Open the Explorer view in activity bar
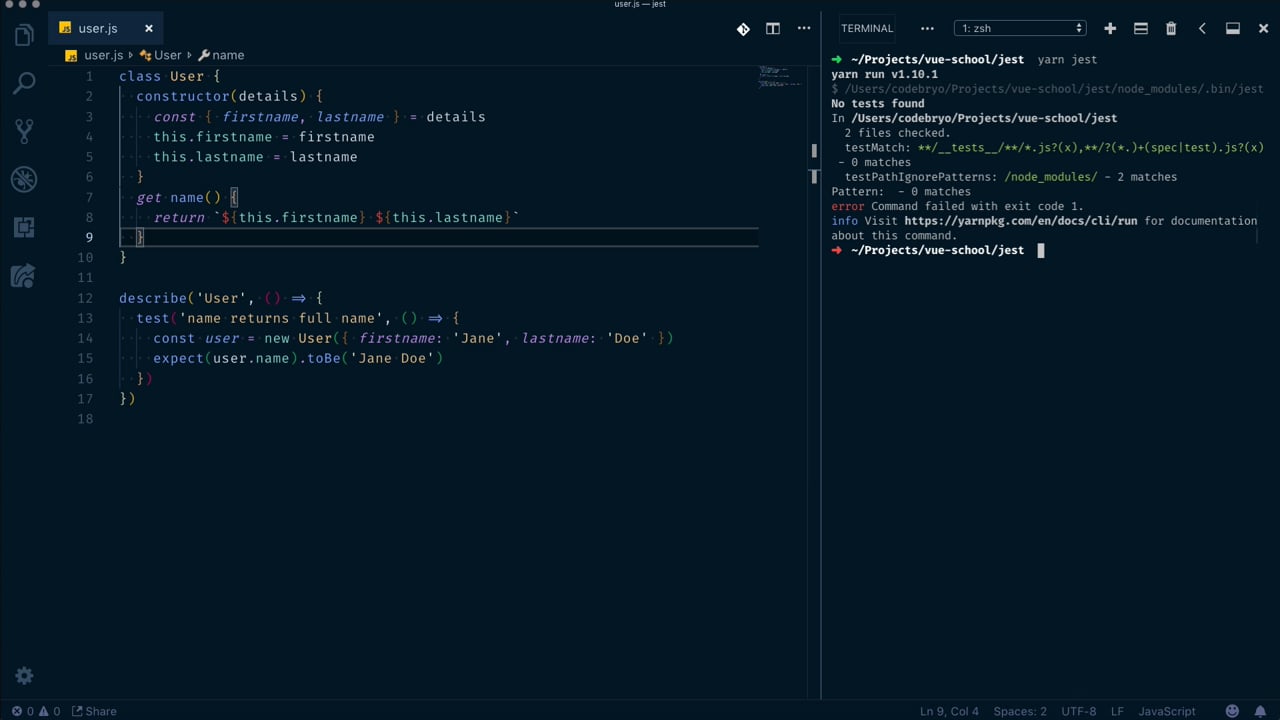Viewport: 1280px width, 720px height. point(24,36)
